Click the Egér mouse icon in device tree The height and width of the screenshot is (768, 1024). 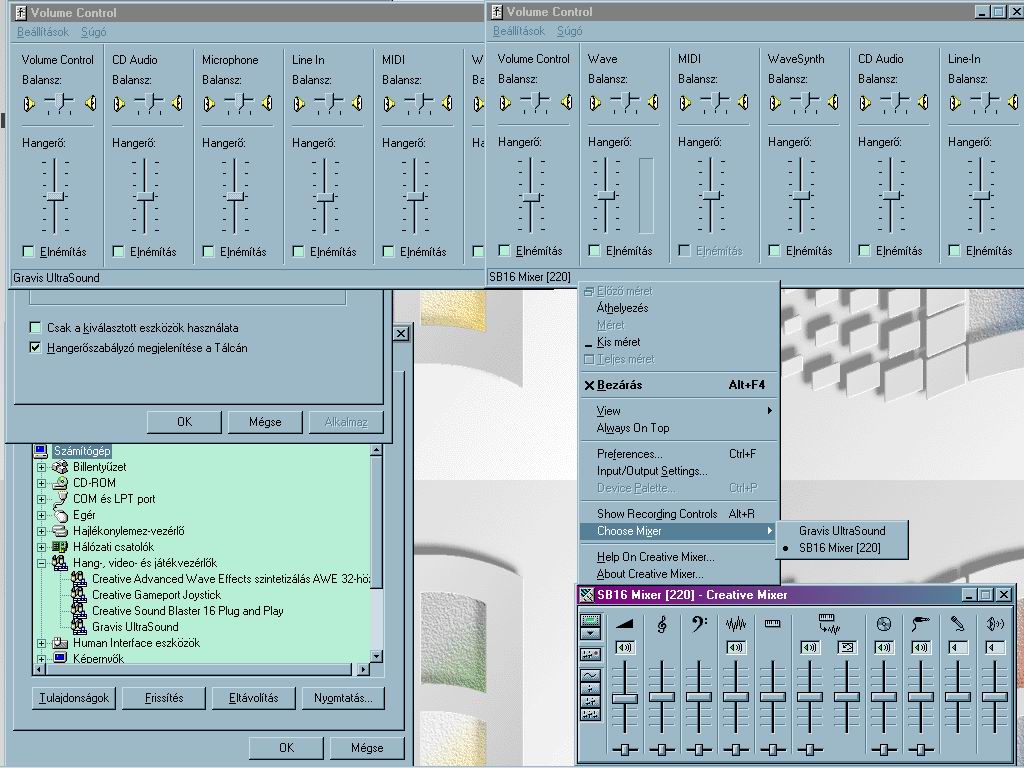click(x=60, y=515)
